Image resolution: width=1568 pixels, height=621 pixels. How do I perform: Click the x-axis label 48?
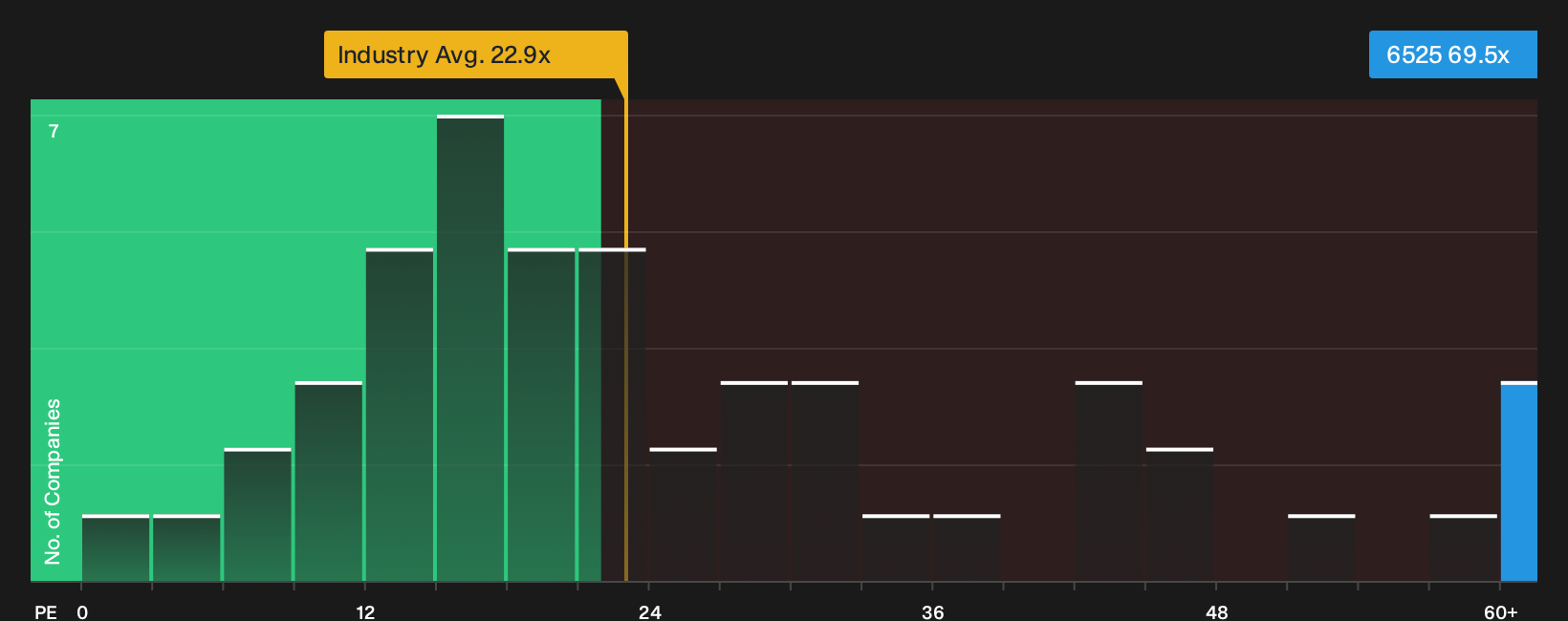pyautogui.click(x=1216, y=611)
